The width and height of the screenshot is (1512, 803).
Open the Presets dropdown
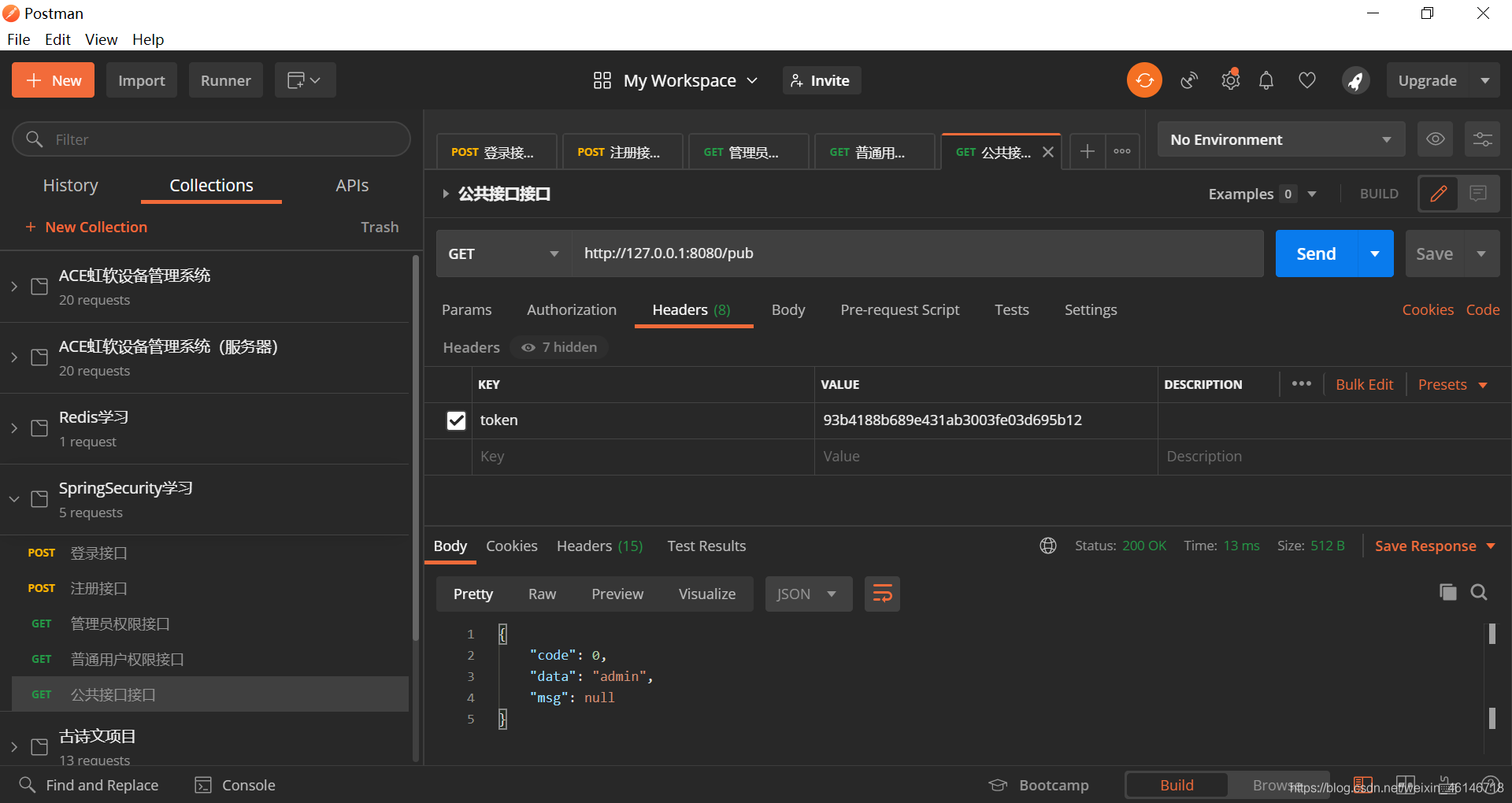coord(1452,384)
